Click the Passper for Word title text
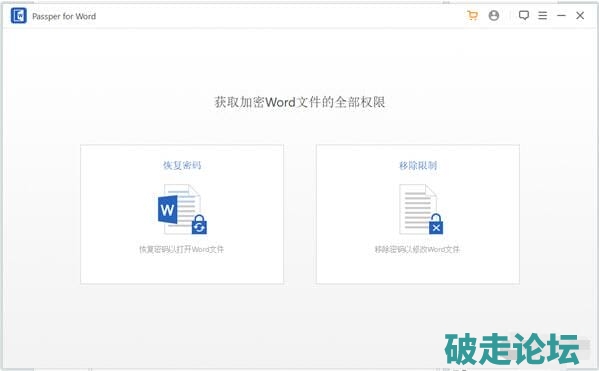Viewport: 599px width, 371px height. tap(64, 16)
